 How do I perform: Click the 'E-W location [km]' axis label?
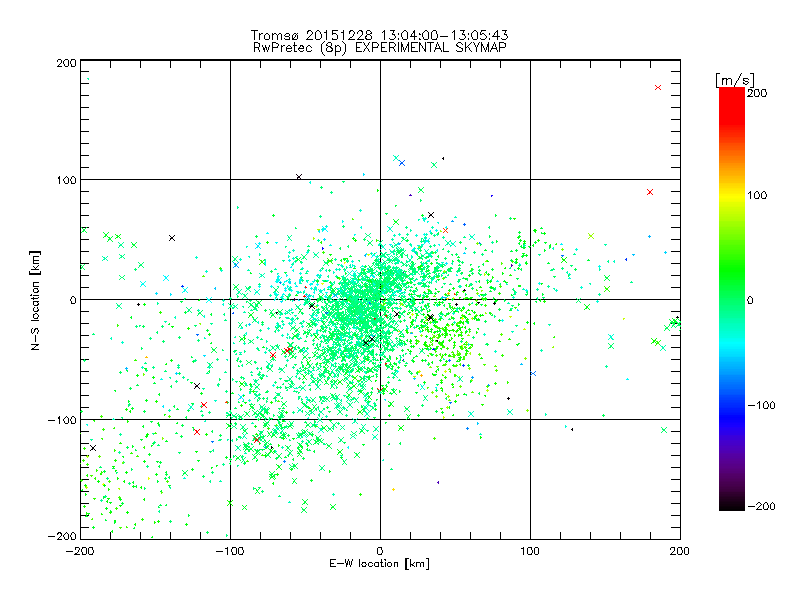coord(379,564)
